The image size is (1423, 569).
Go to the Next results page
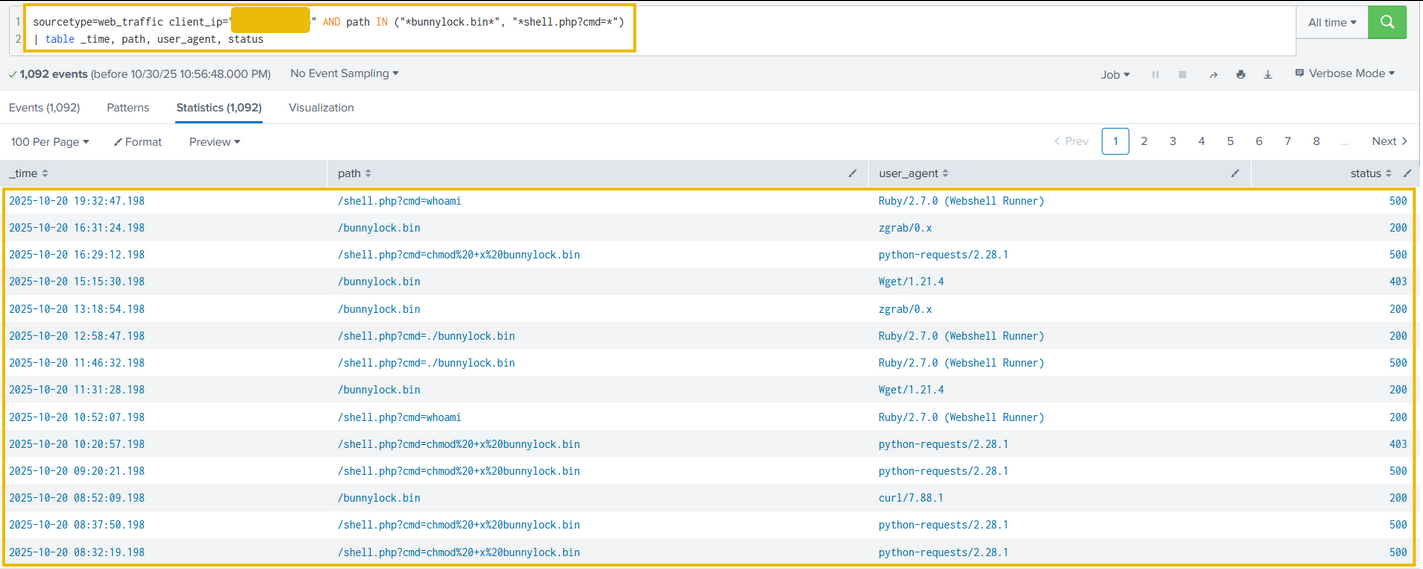click(1389, 142)
